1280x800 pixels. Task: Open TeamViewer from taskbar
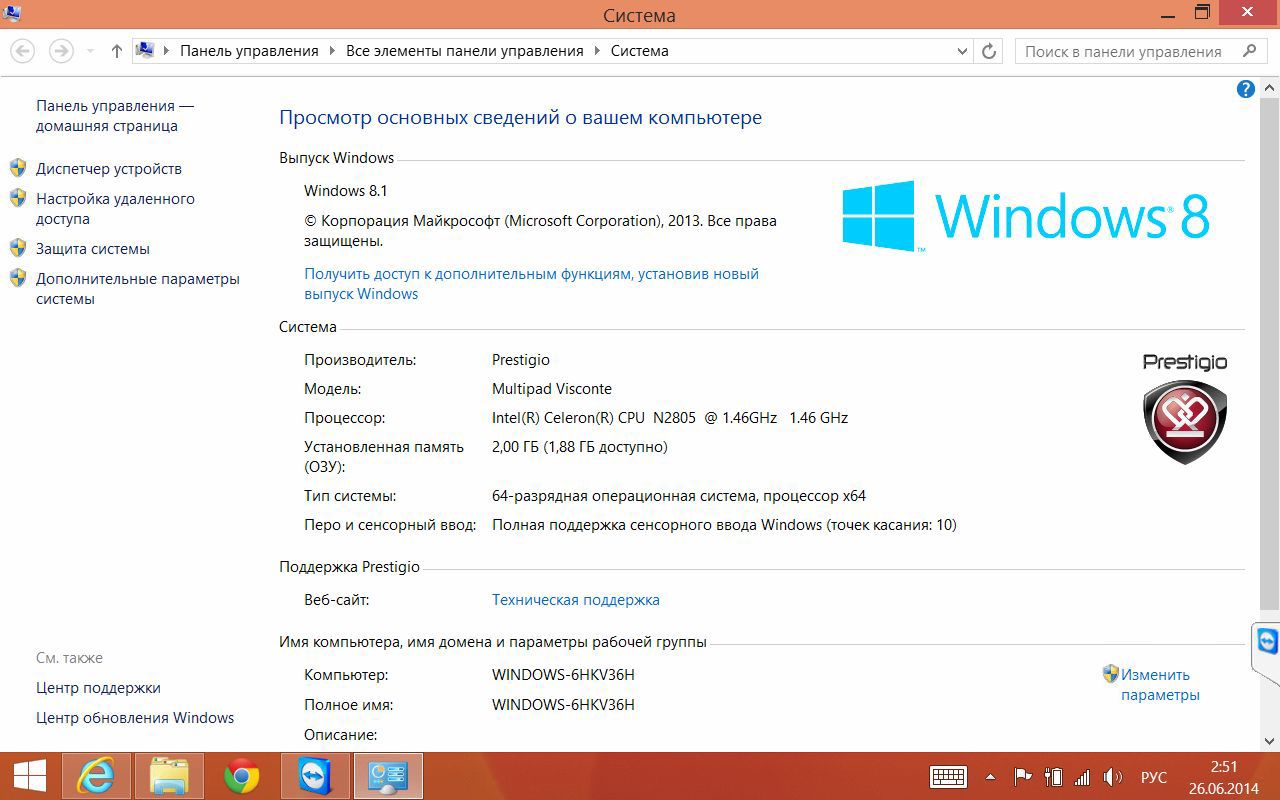[315, 776]
